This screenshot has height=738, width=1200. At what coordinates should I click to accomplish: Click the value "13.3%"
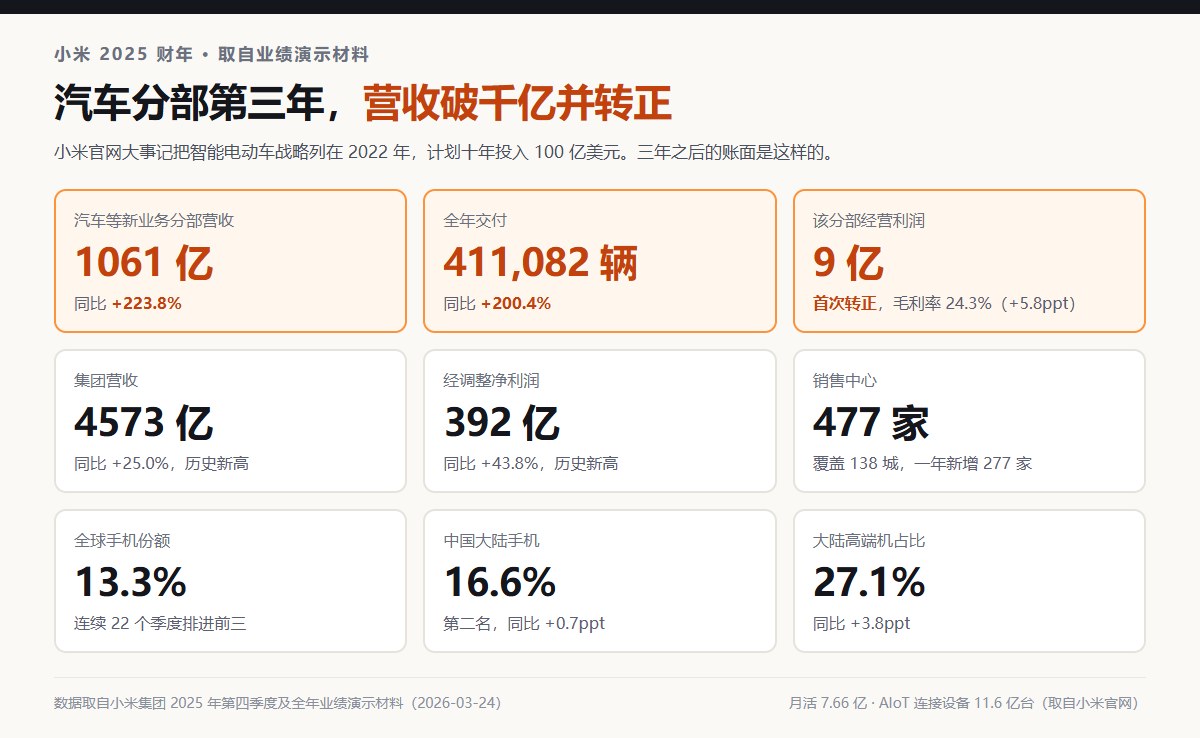(x=130, y=582)
